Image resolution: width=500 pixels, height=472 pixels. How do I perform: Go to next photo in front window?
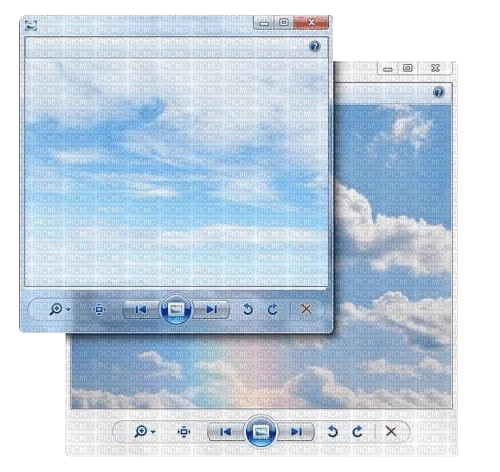tap(211, 310)
